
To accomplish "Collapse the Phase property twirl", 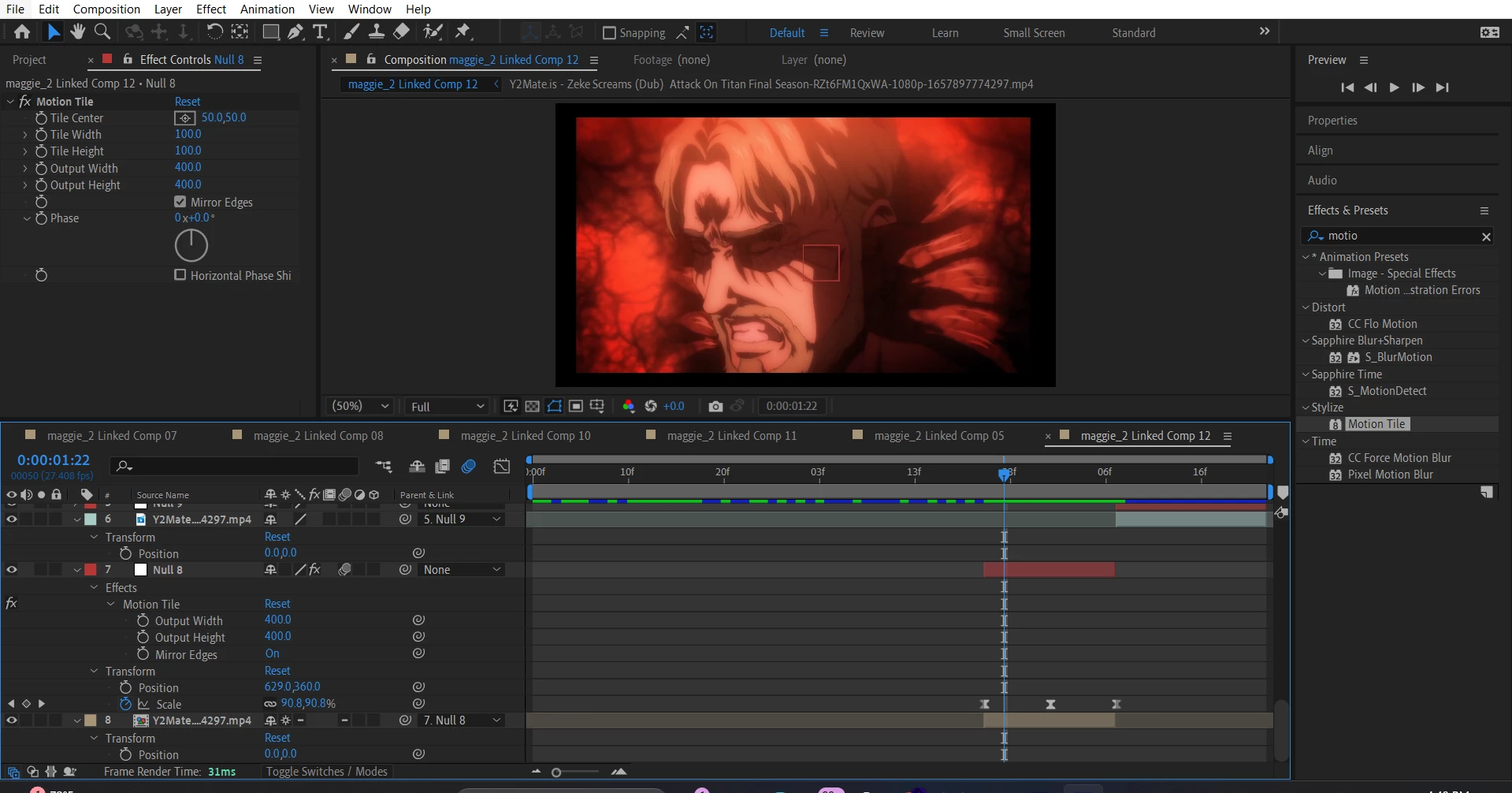I will coord(27,218).
